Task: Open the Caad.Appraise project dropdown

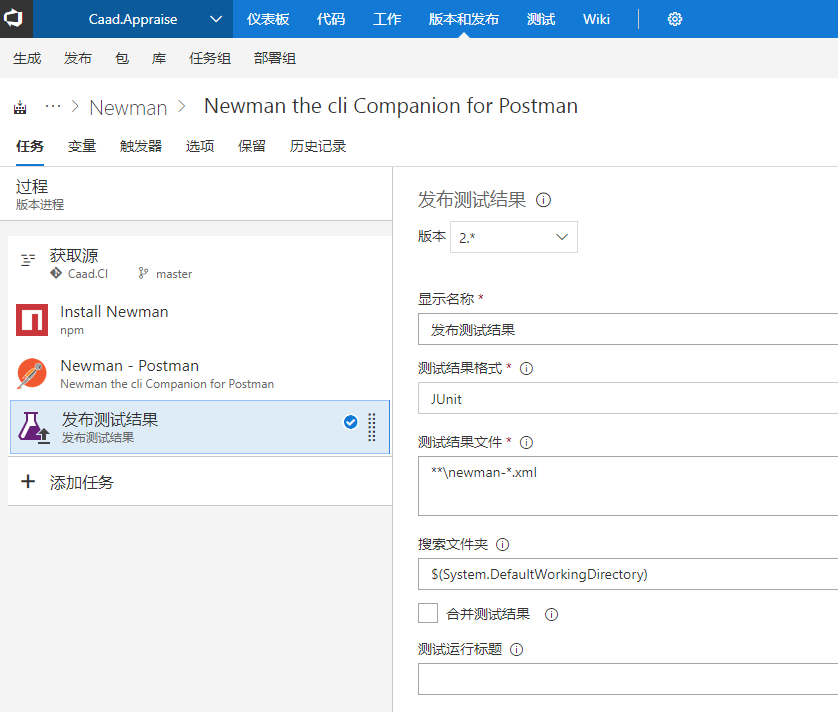Action: (x=133, y=19)
